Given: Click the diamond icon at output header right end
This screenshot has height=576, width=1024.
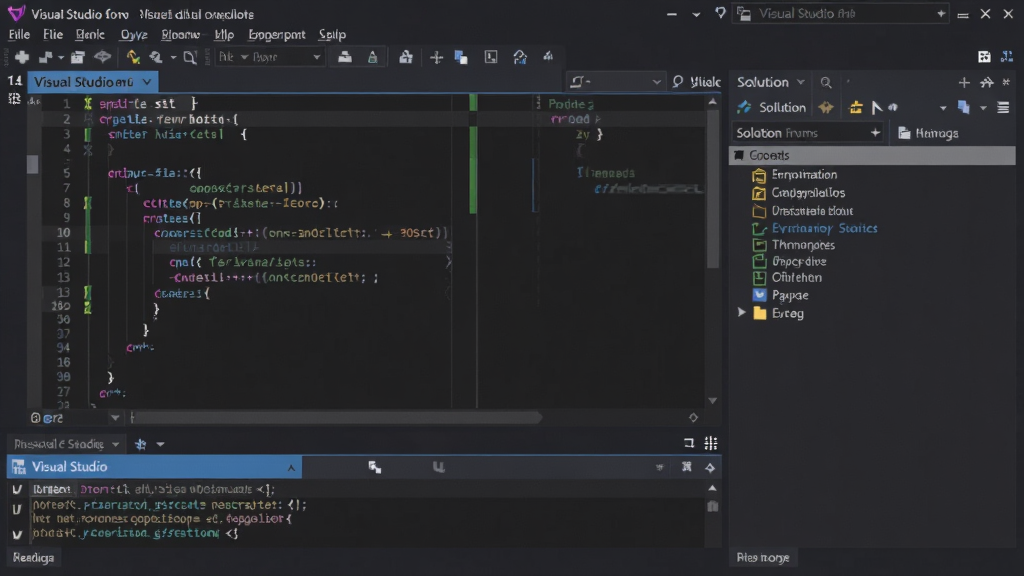Looking at the screenshot, I should pos(710,468).
